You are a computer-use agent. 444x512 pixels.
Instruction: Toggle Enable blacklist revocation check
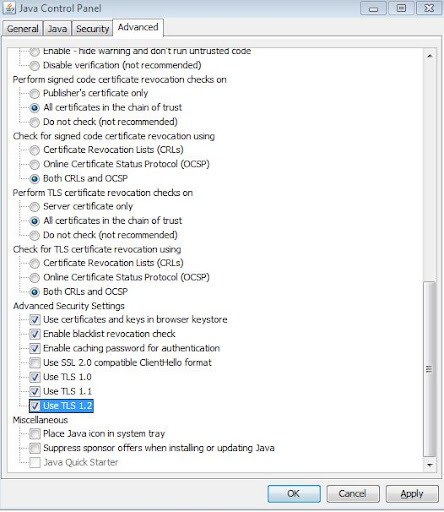[35, 334]
